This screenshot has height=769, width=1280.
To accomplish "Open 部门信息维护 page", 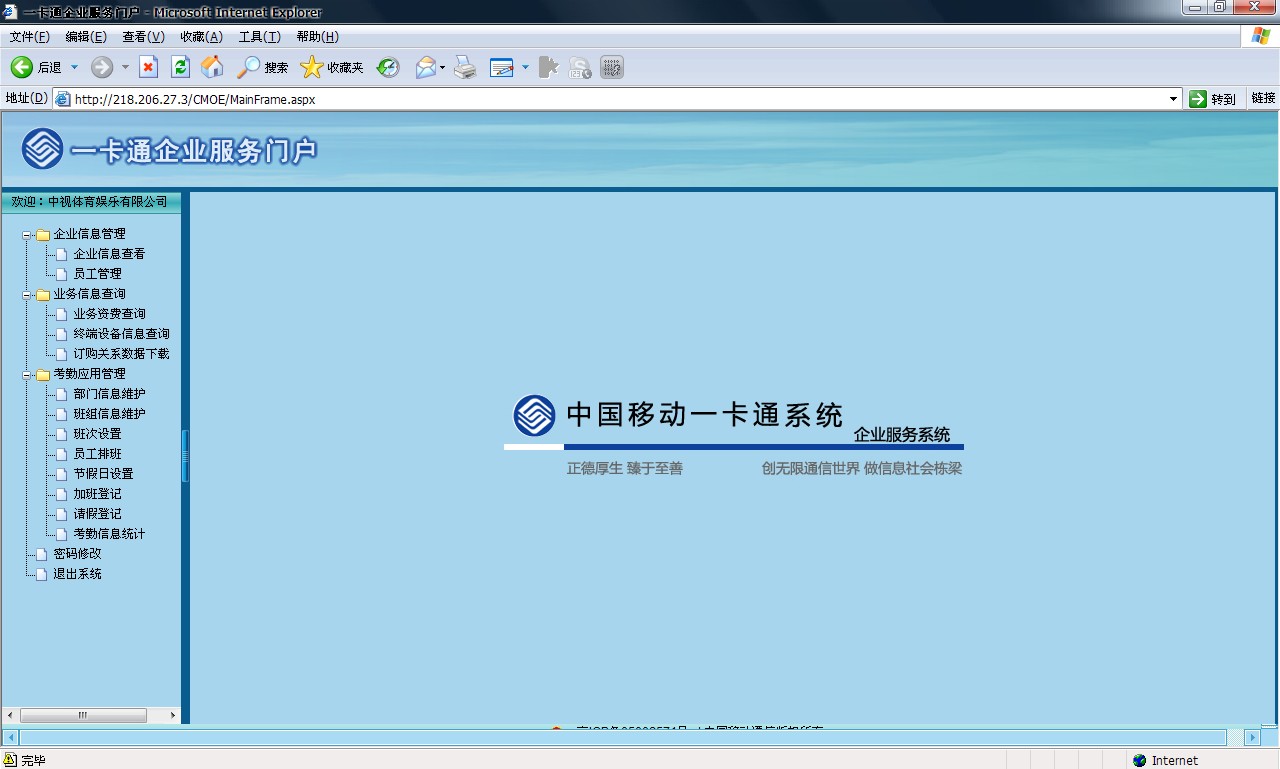I will point(109,394).
